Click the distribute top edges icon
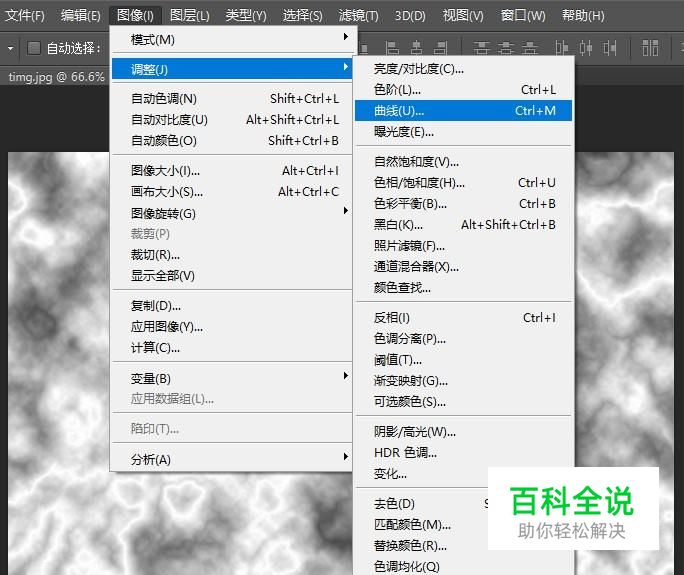 pyautogui.click(x=482, y=48)
